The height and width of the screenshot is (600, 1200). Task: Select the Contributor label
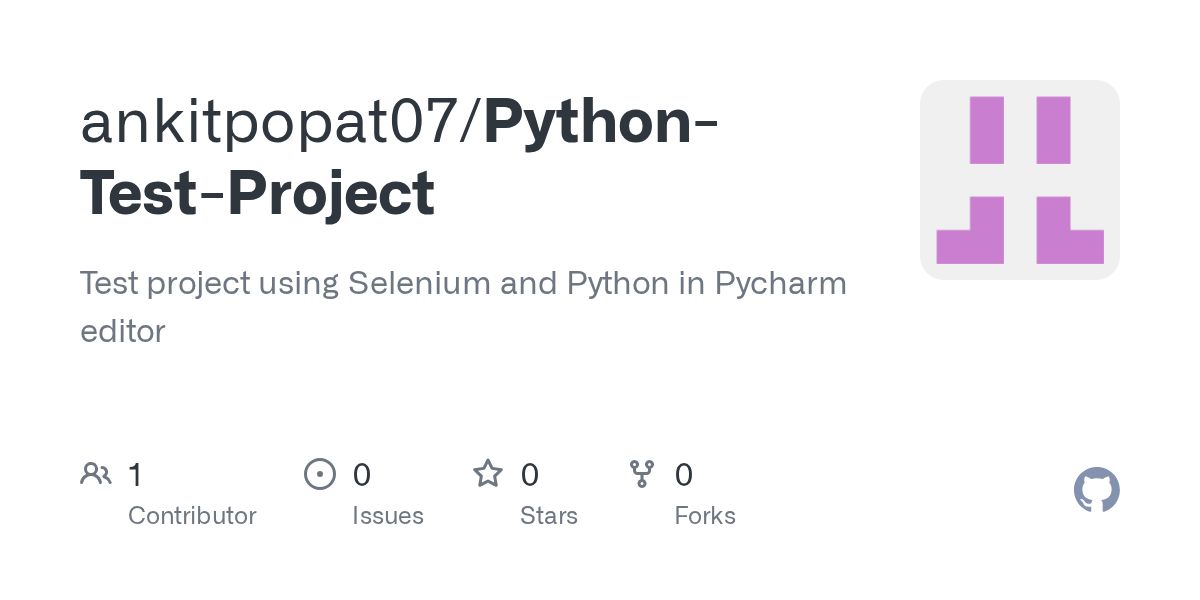(x=192, y=516)
